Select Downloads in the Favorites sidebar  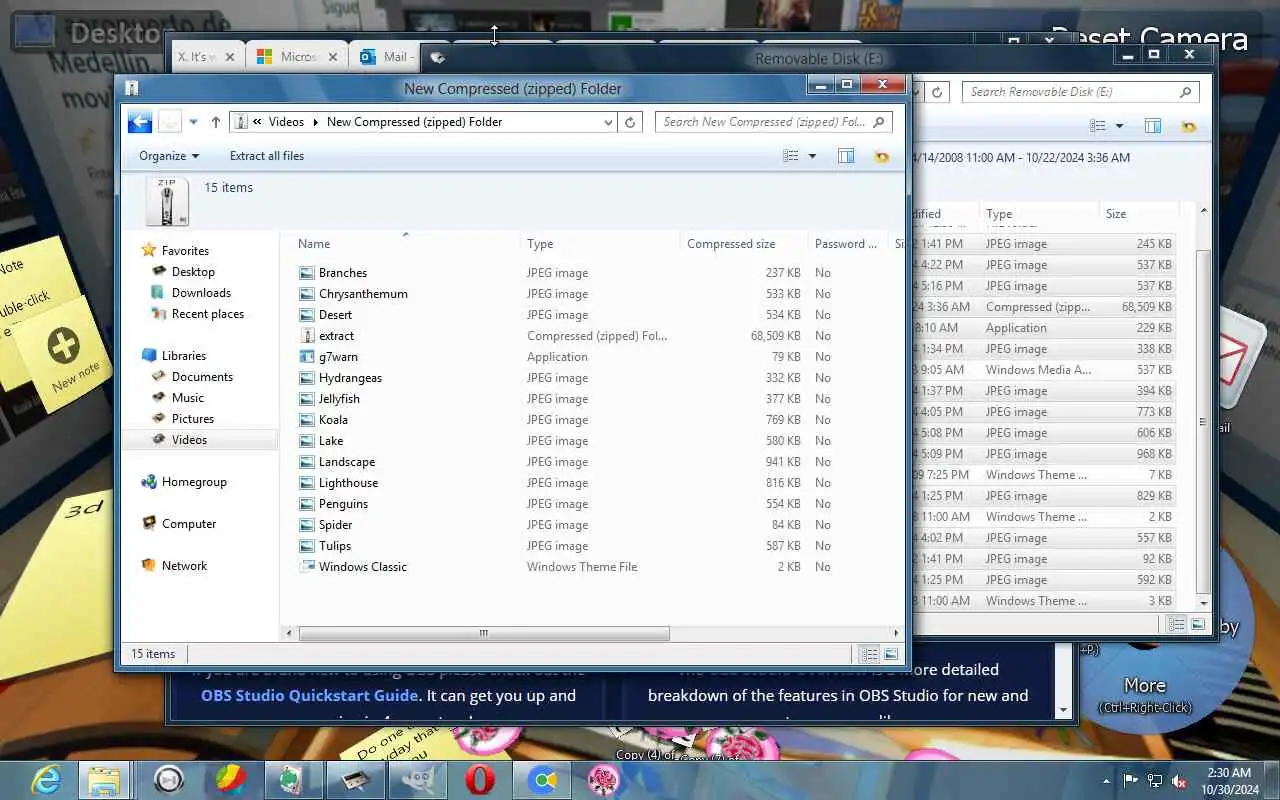coord(201,293)
